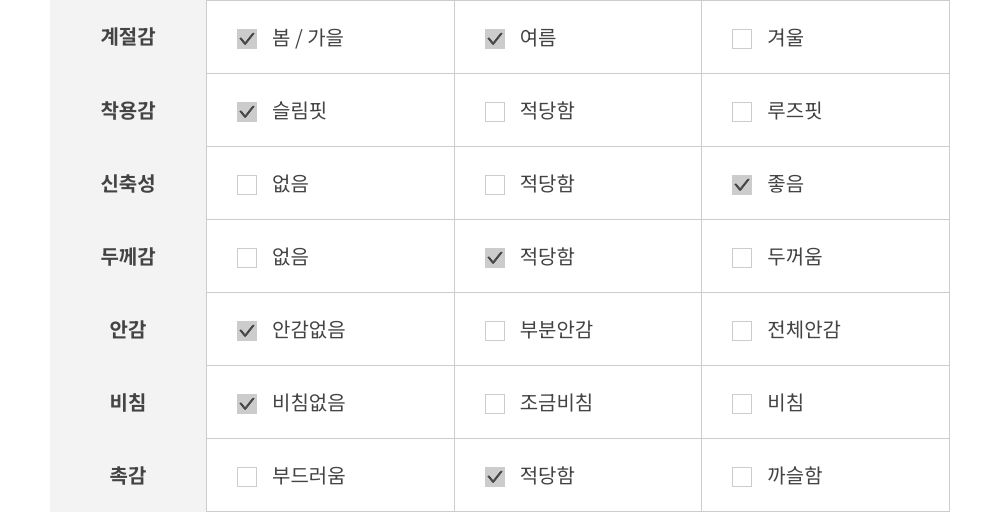
Task: Check the 두꺼움 thickness checkbox
Action: pyautogui.click(x=742, y=258)
